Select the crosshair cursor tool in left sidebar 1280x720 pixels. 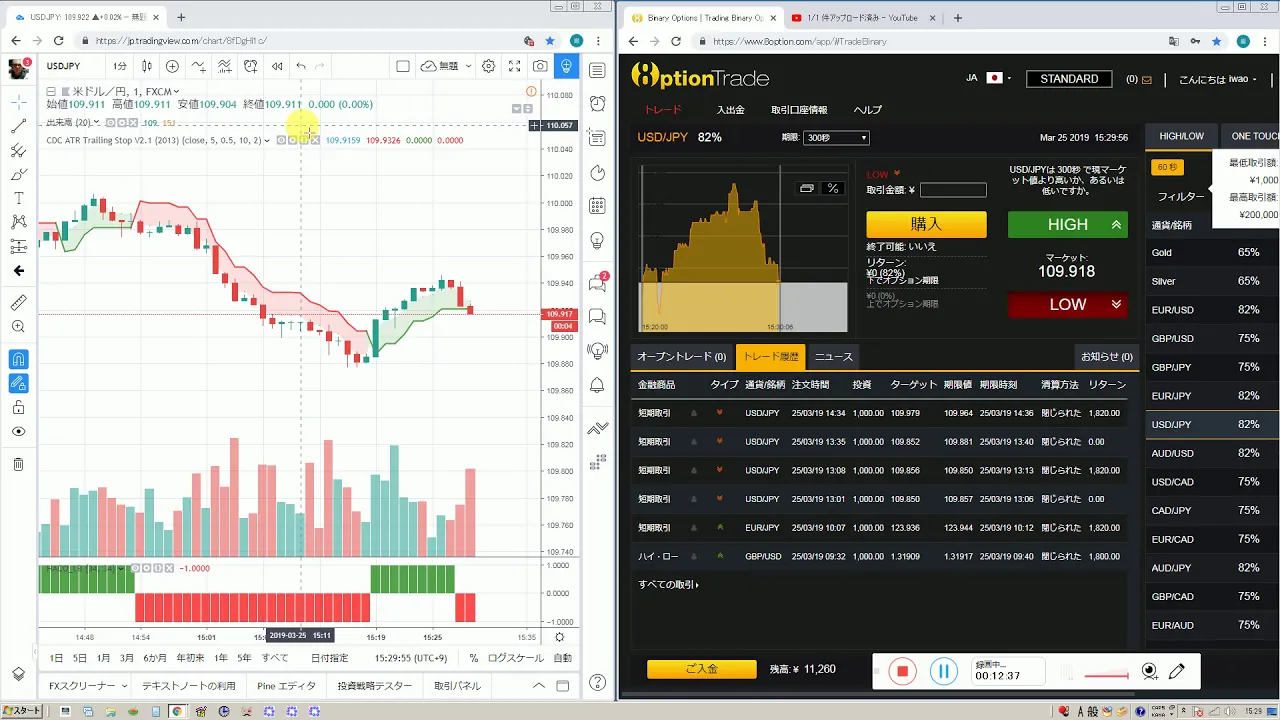pos(18,103)
